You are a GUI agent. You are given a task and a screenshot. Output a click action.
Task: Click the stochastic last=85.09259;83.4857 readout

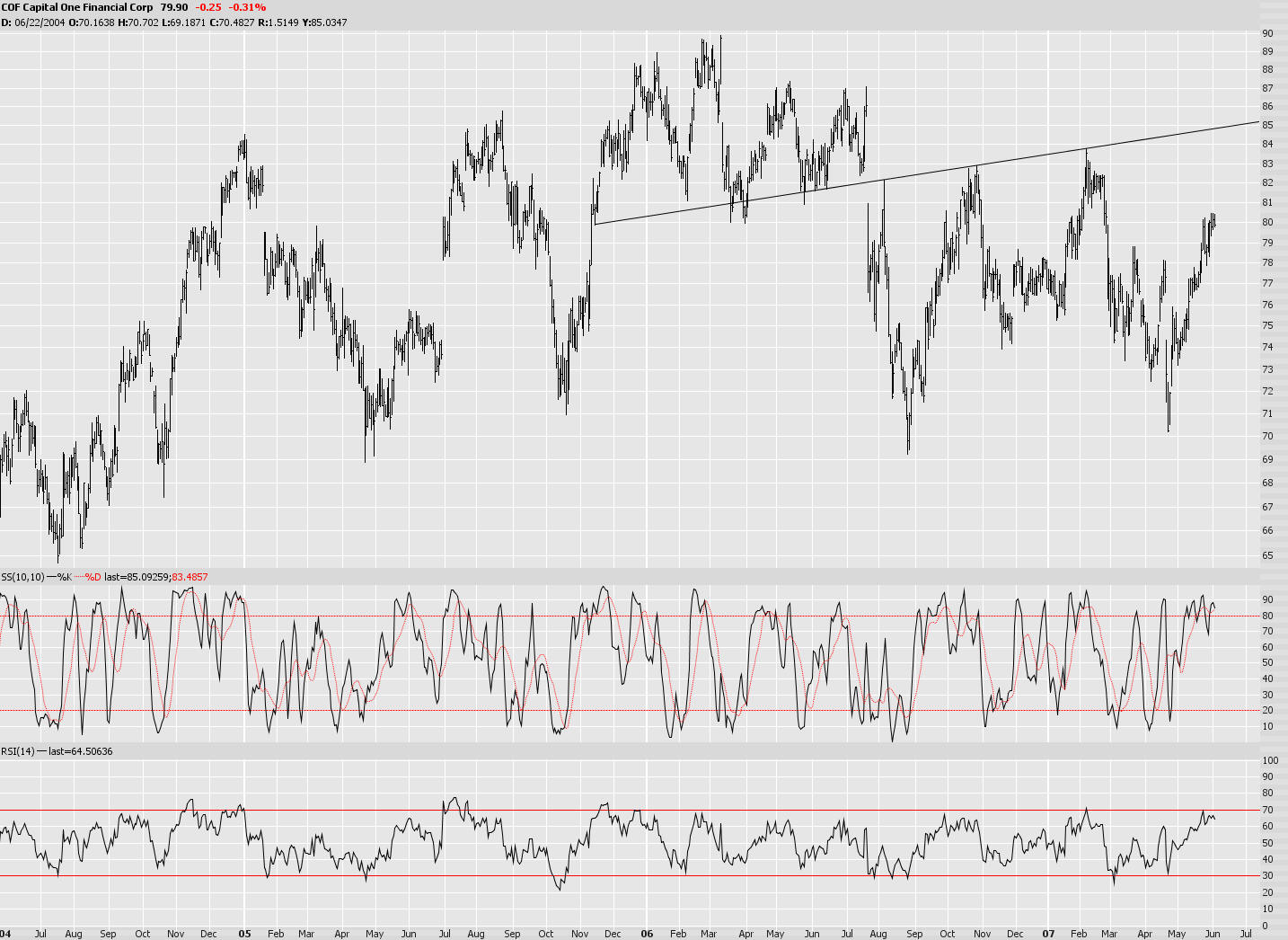156,577
